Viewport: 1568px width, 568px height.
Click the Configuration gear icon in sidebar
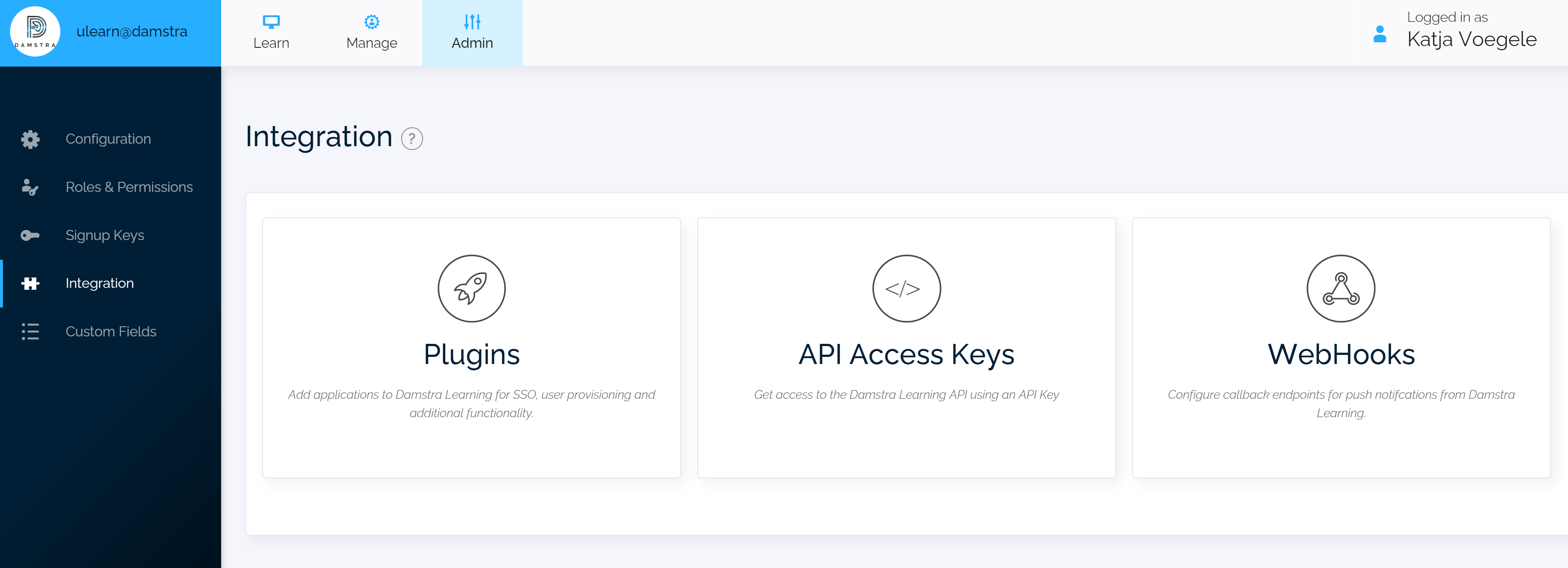(x=30, y=139)
